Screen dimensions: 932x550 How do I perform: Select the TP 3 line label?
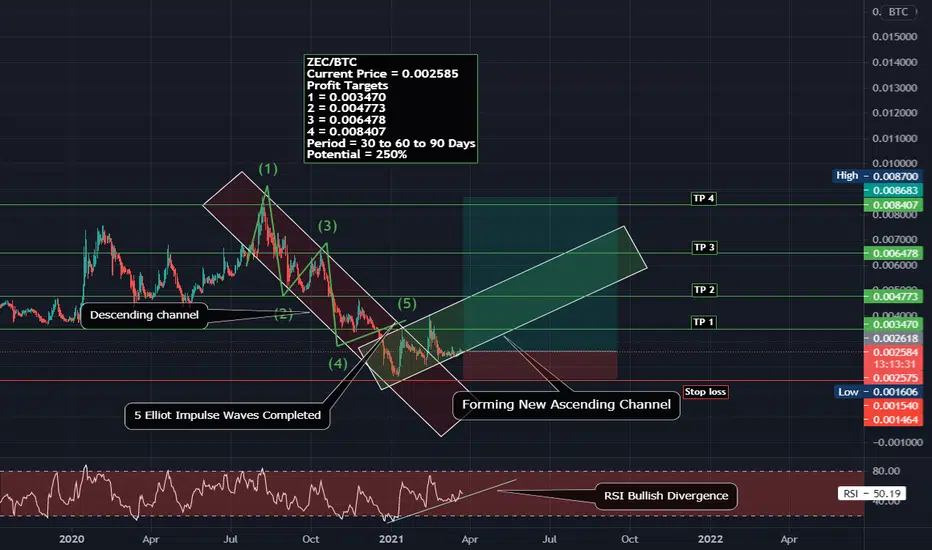pyautogui.click(x=704, y=247)
